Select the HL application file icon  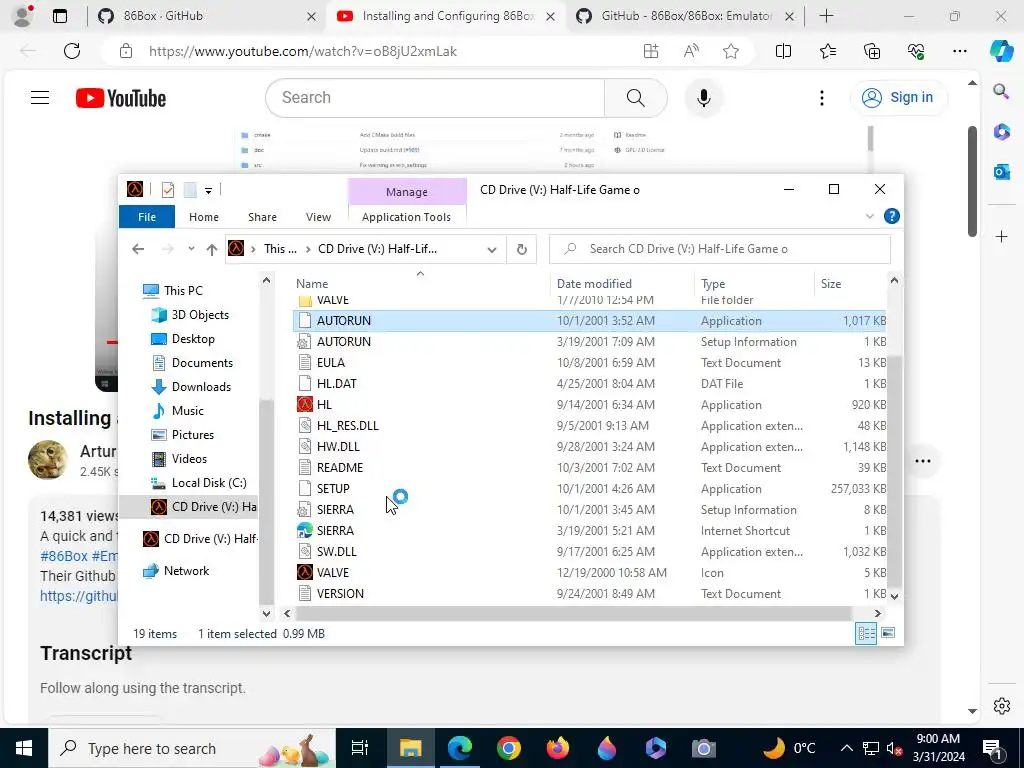304,404
